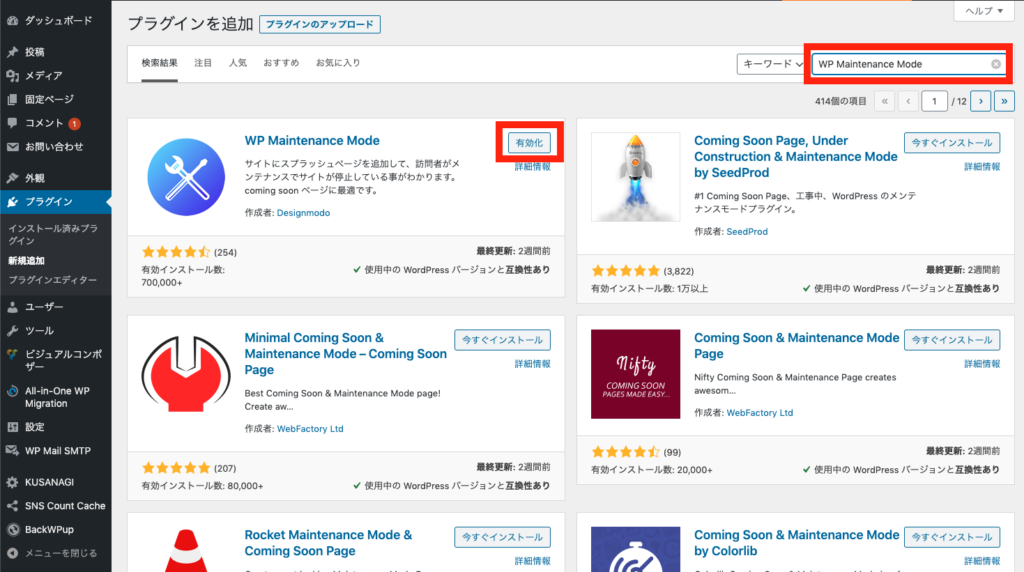Click the 外観 paintbrush icon
Viewport: 1024px width, 572px height.
(12, 178)
